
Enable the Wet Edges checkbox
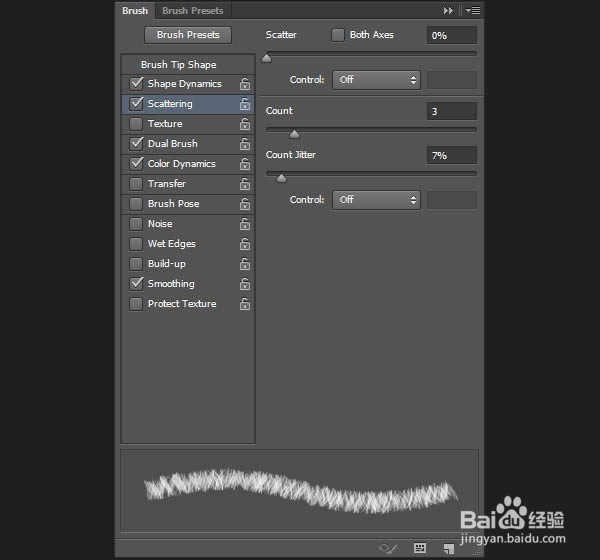pos(136,244)
